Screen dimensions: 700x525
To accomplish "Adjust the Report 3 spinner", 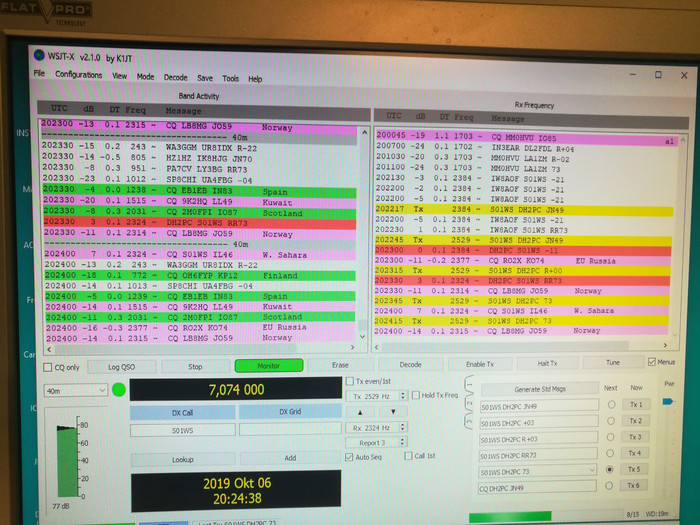I will click(x=403, y=442).
